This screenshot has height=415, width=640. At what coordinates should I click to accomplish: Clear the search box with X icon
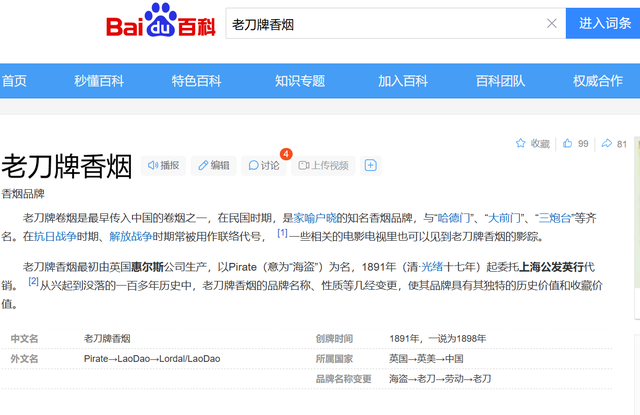(551, 23)
